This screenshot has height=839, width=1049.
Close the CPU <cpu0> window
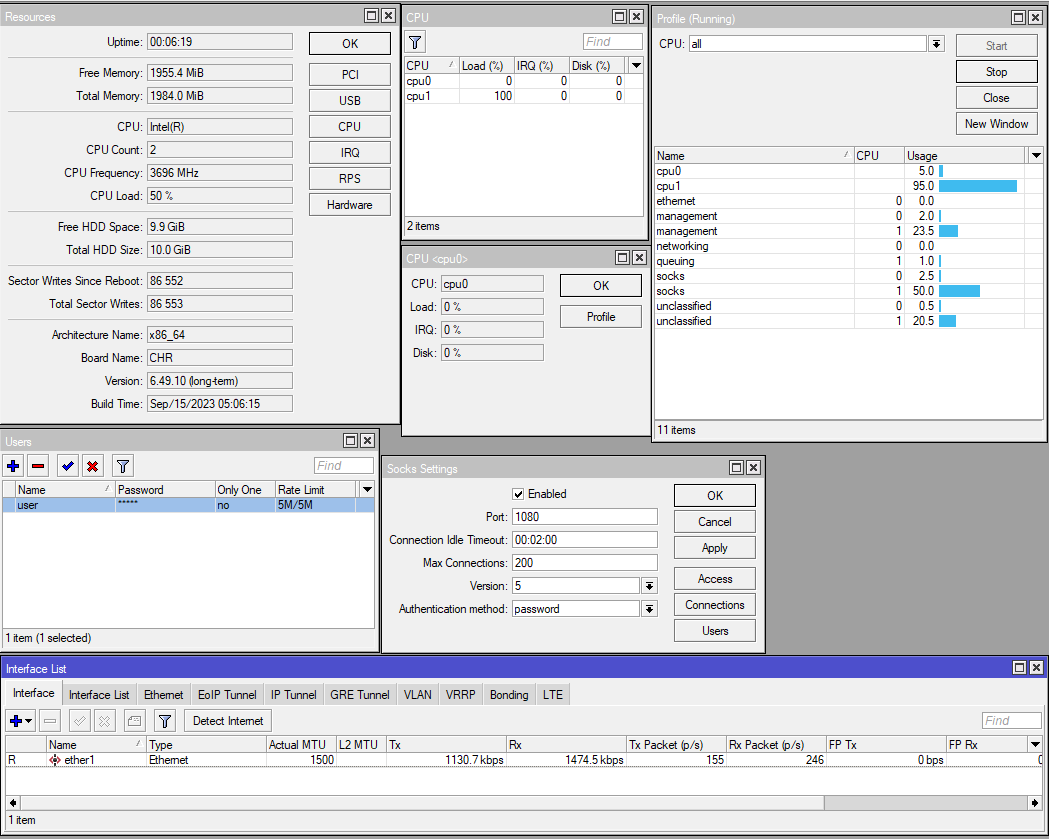(x=640, y=258)
